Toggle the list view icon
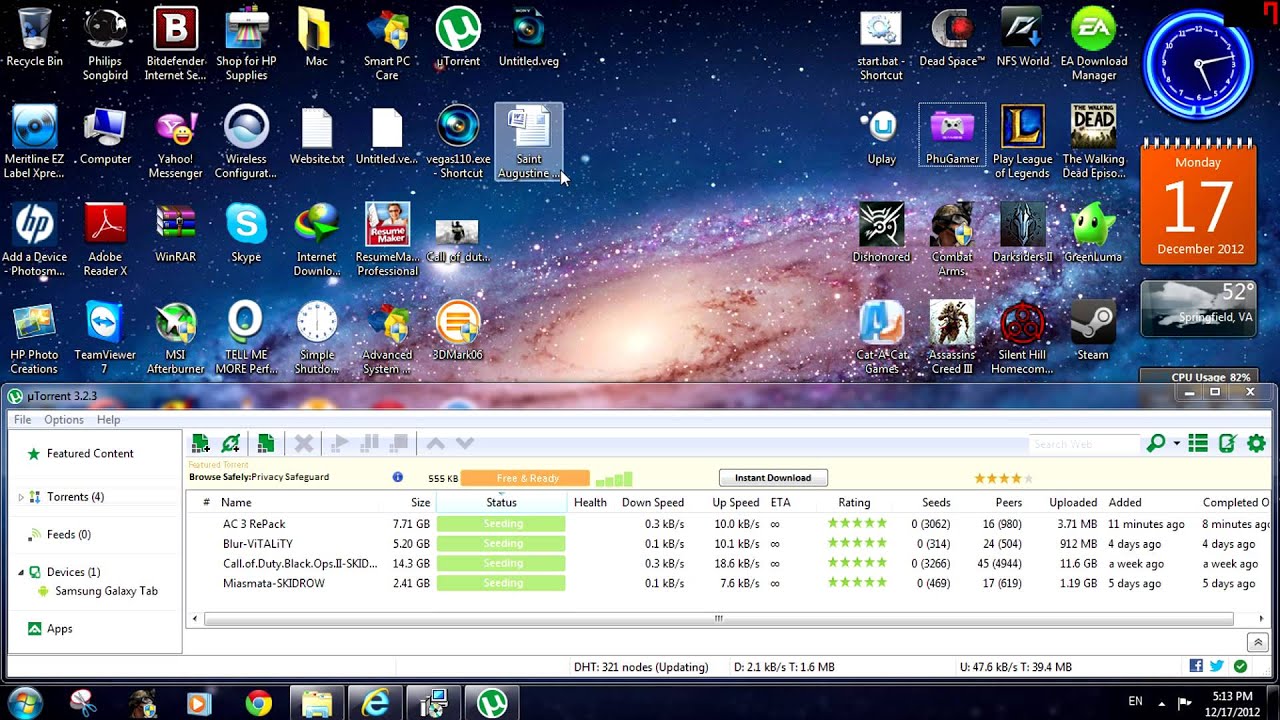This screenshot has width=1280, height=720. 1198,443
